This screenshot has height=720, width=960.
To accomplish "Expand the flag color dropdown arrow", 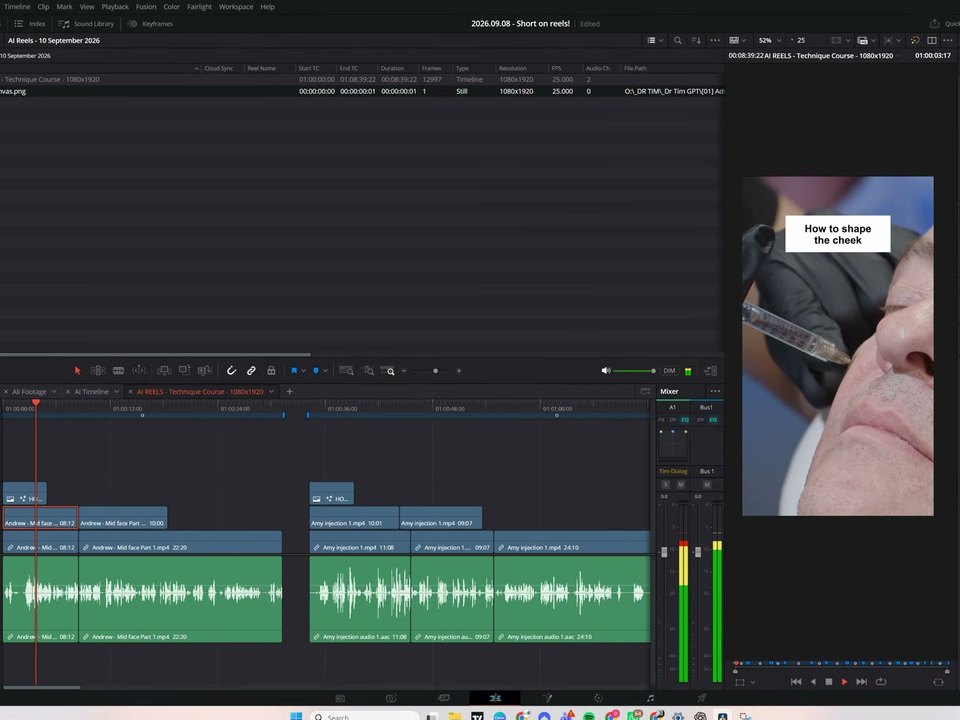I will coord(303,370).
